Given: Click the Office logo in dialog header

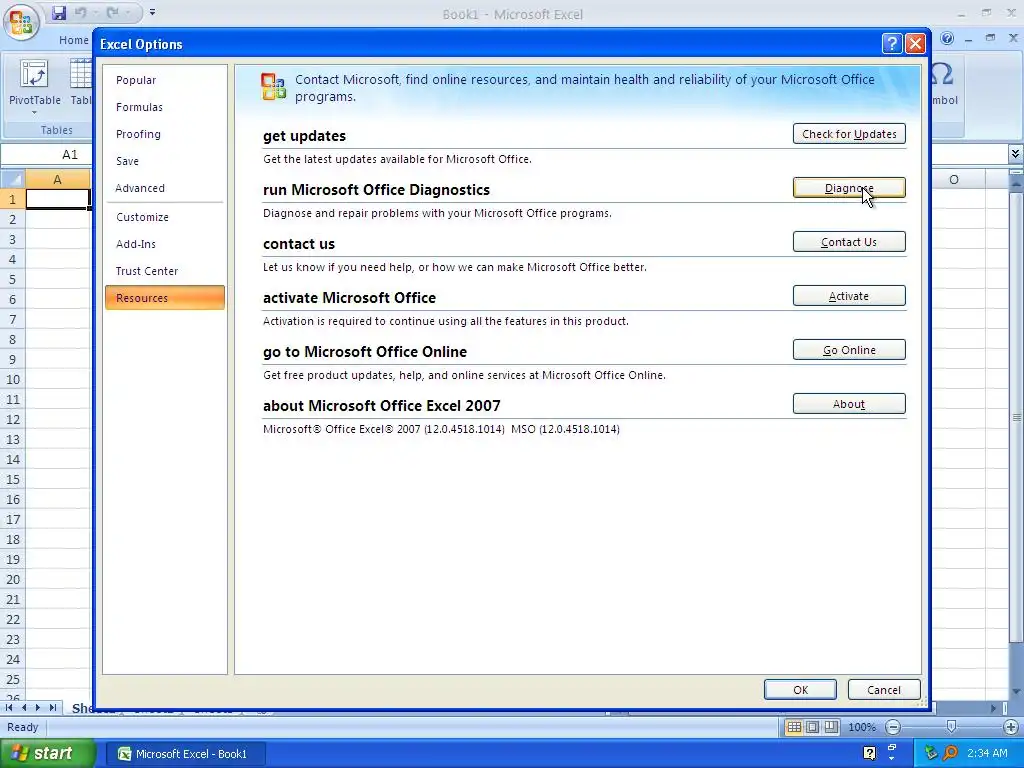Looking at the screenshot, I should [x=273, y=86].
